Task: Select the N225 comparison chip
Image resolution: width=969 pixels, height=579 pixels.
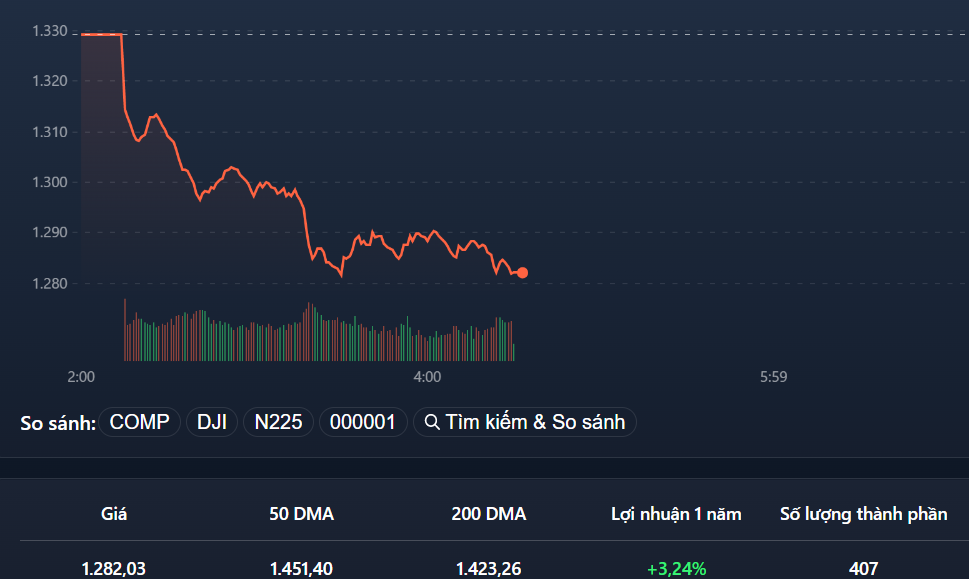Action: (278, 421)
